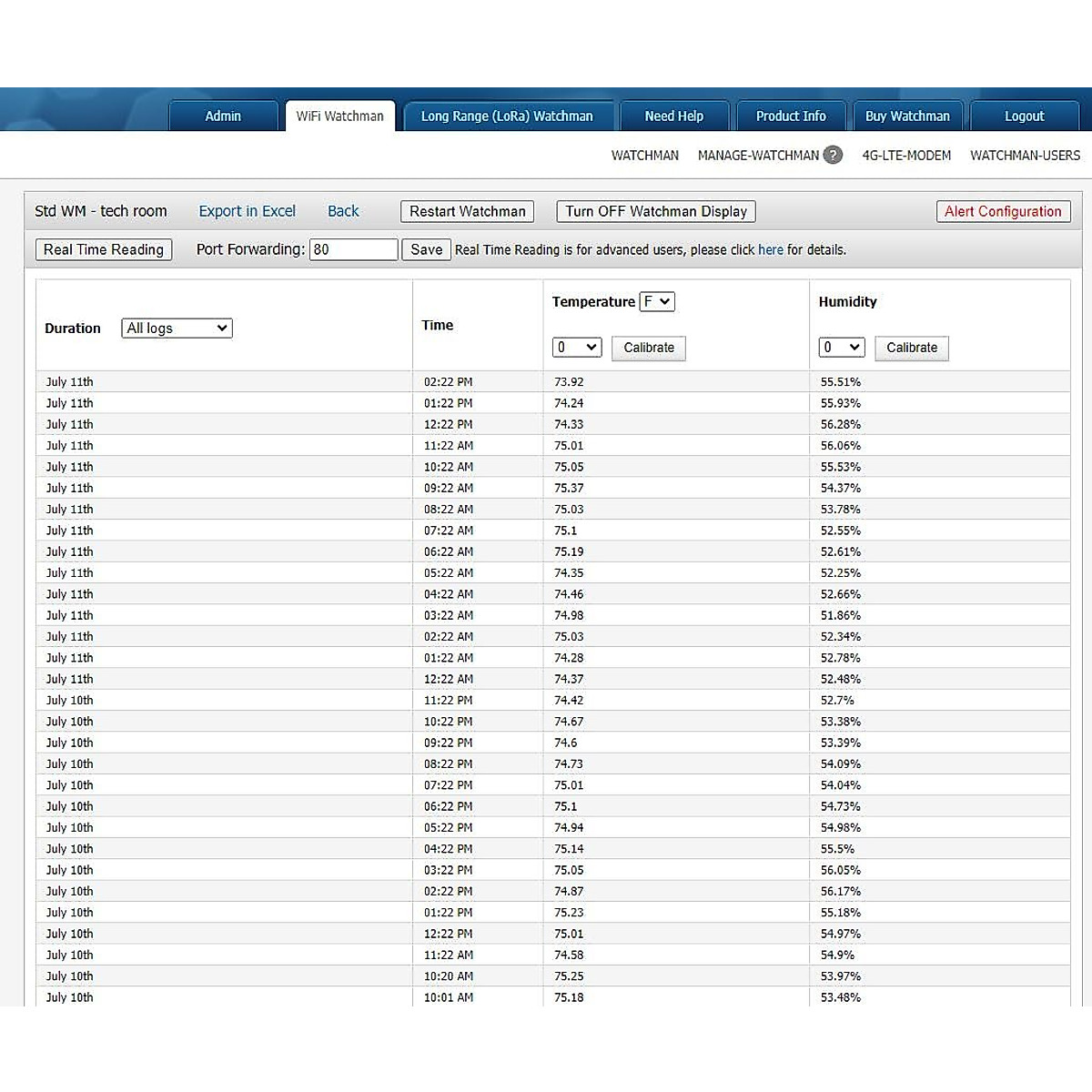Focus the Port Forwarding input field

click(x=353, y=250)
